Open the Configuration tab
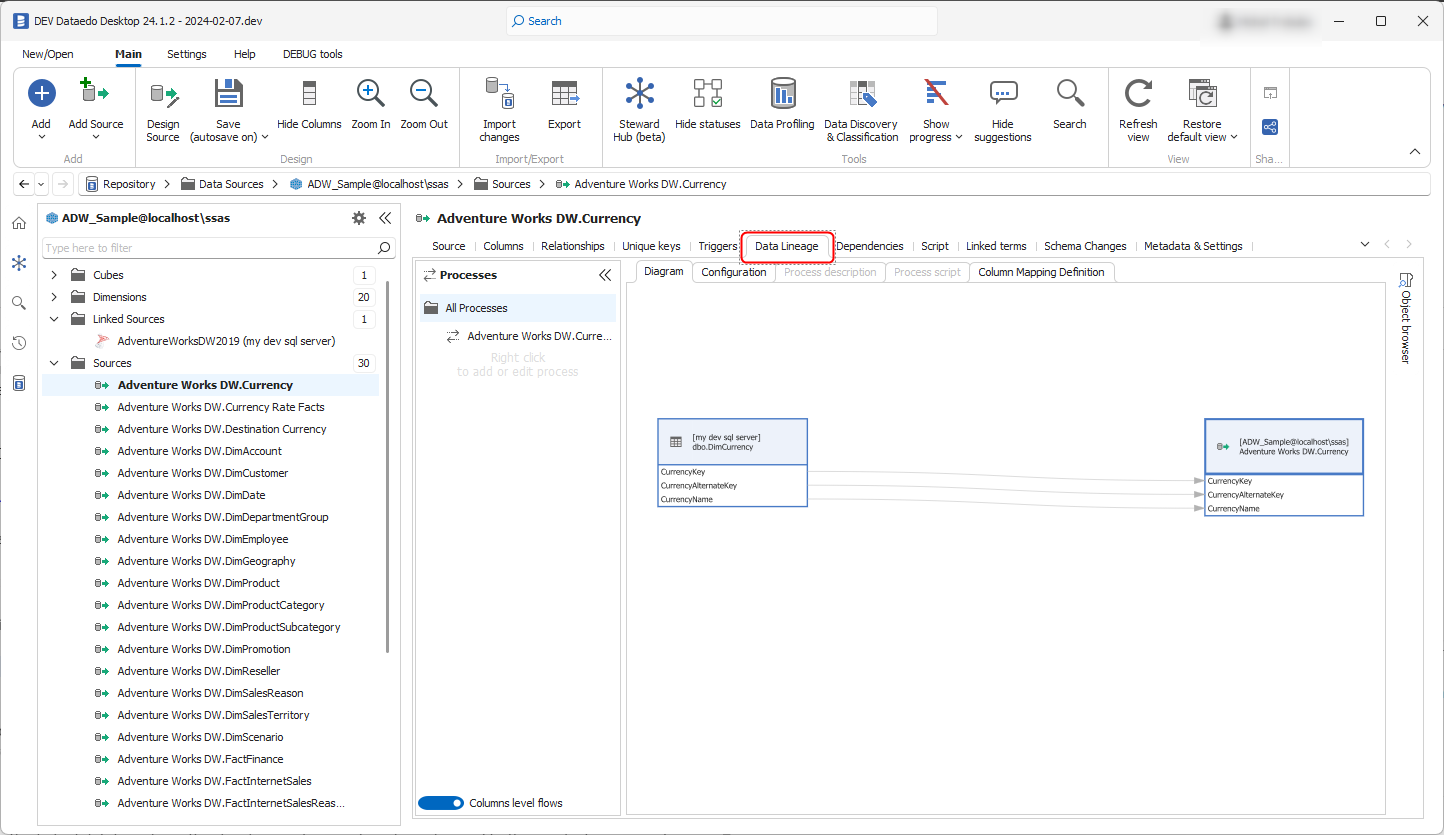The height and width of the screenshot is (835, 1444). coord(734,272)
